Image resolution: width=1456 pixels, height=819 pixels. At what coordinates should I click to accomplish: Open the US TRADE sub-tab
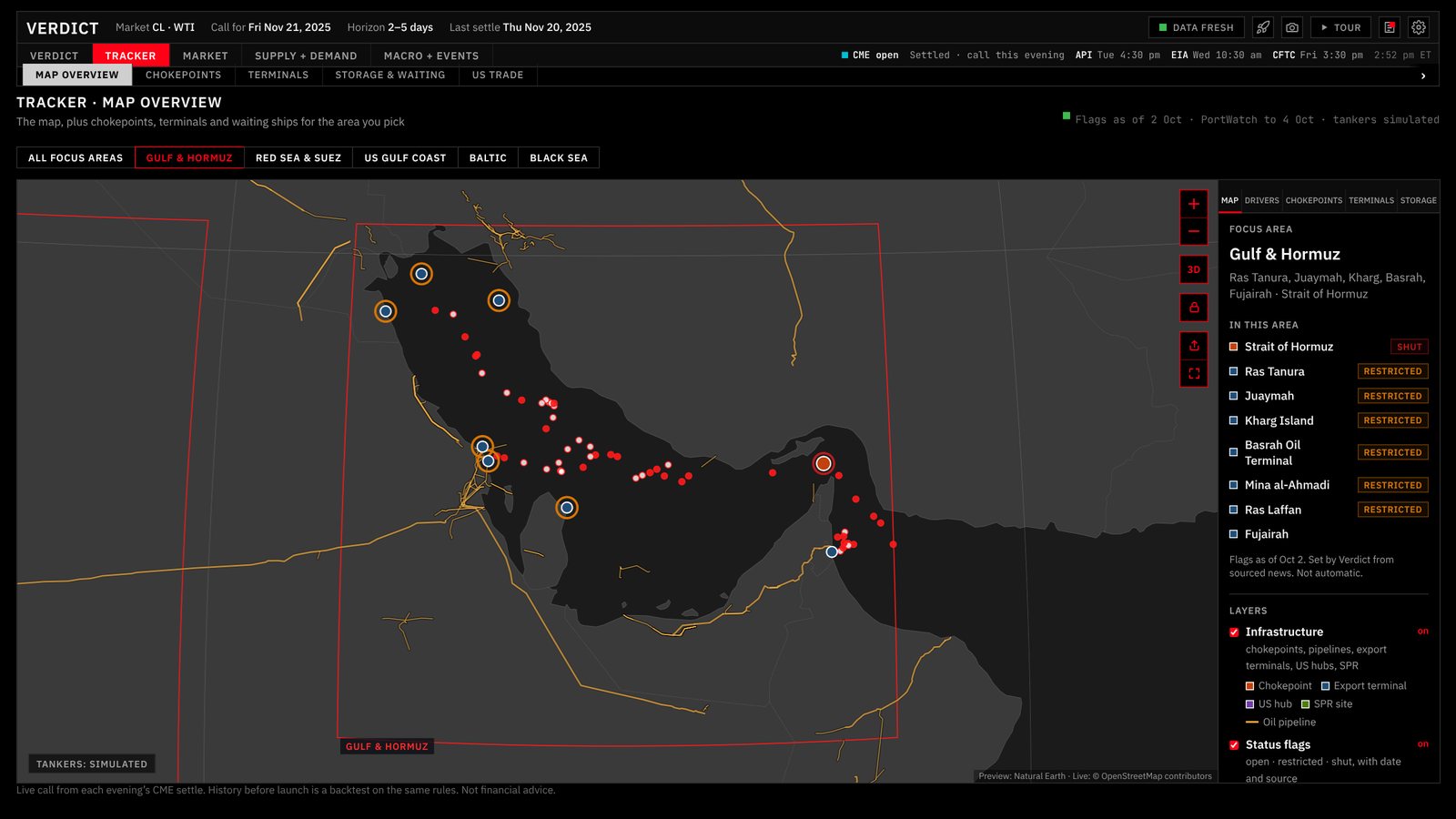tap(498, 75)
